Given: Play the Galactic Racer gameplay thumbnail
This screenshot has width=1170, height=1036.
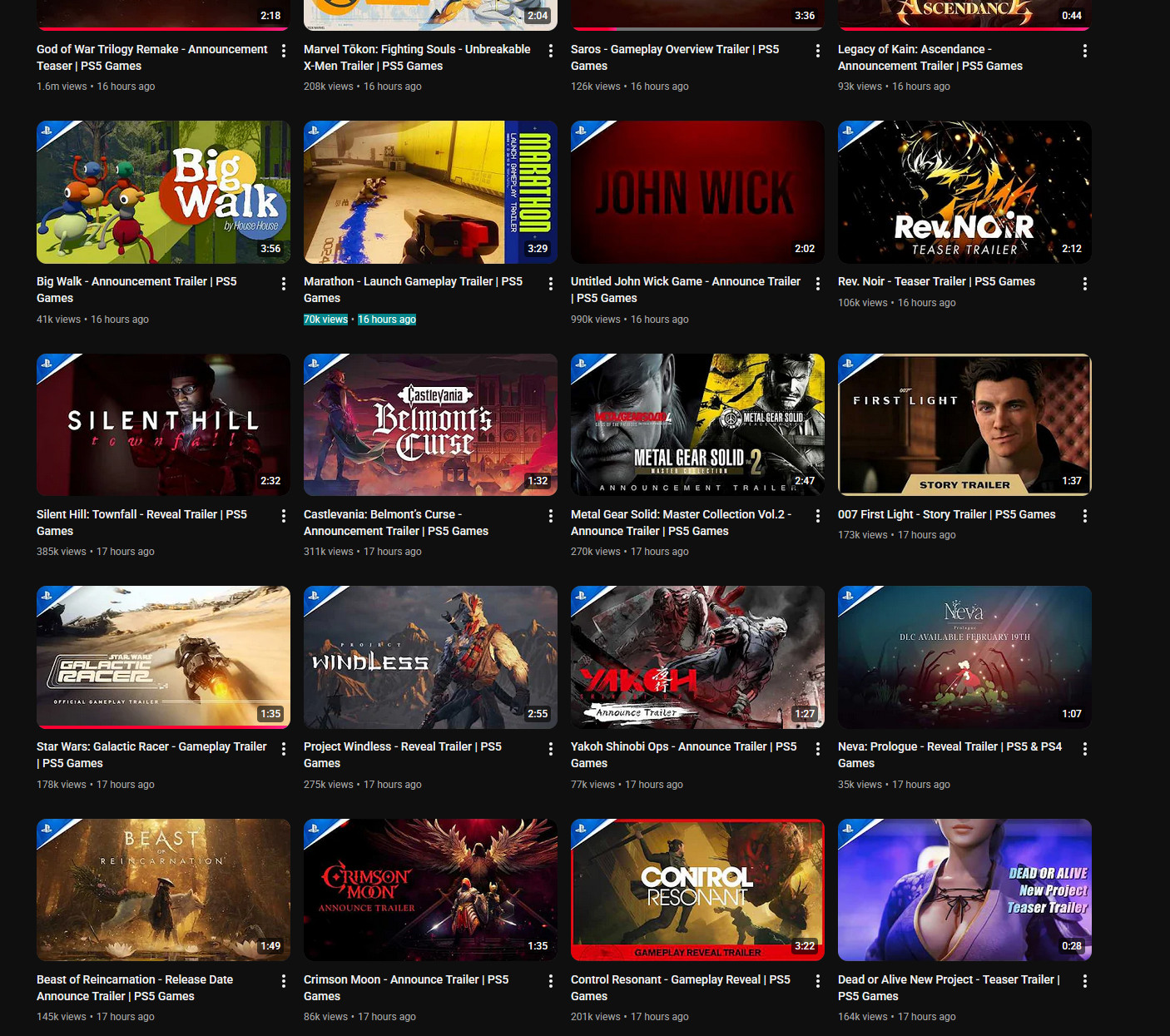Looking at the screenshot, I should 163,657.
